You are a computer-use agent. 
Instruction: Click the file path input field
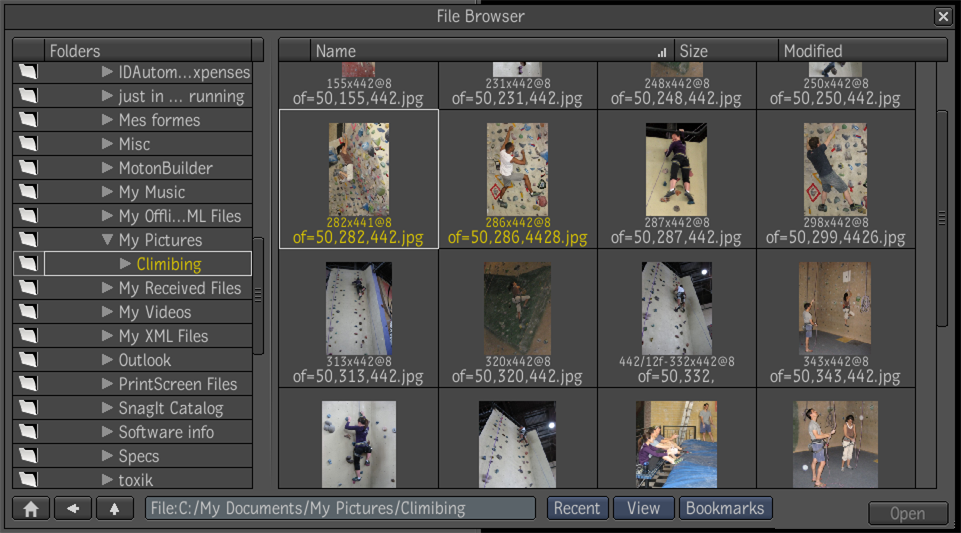click(340, 508)
